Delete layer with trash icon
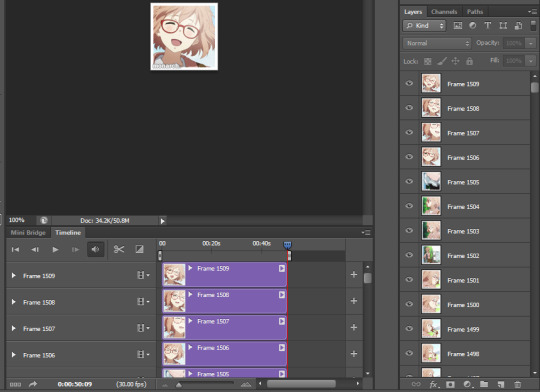The height and width of the screenshot is (392, 540). click(x=518, y=384)
